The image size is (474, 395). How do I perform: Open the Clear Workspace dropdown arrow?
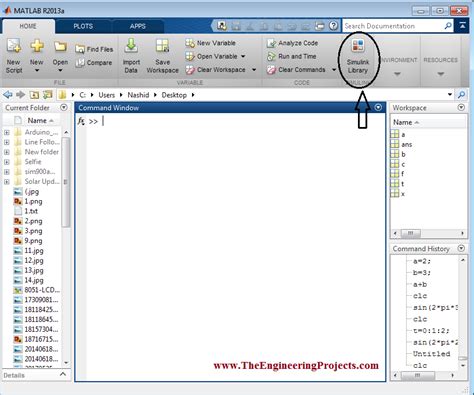coord(254,70)
